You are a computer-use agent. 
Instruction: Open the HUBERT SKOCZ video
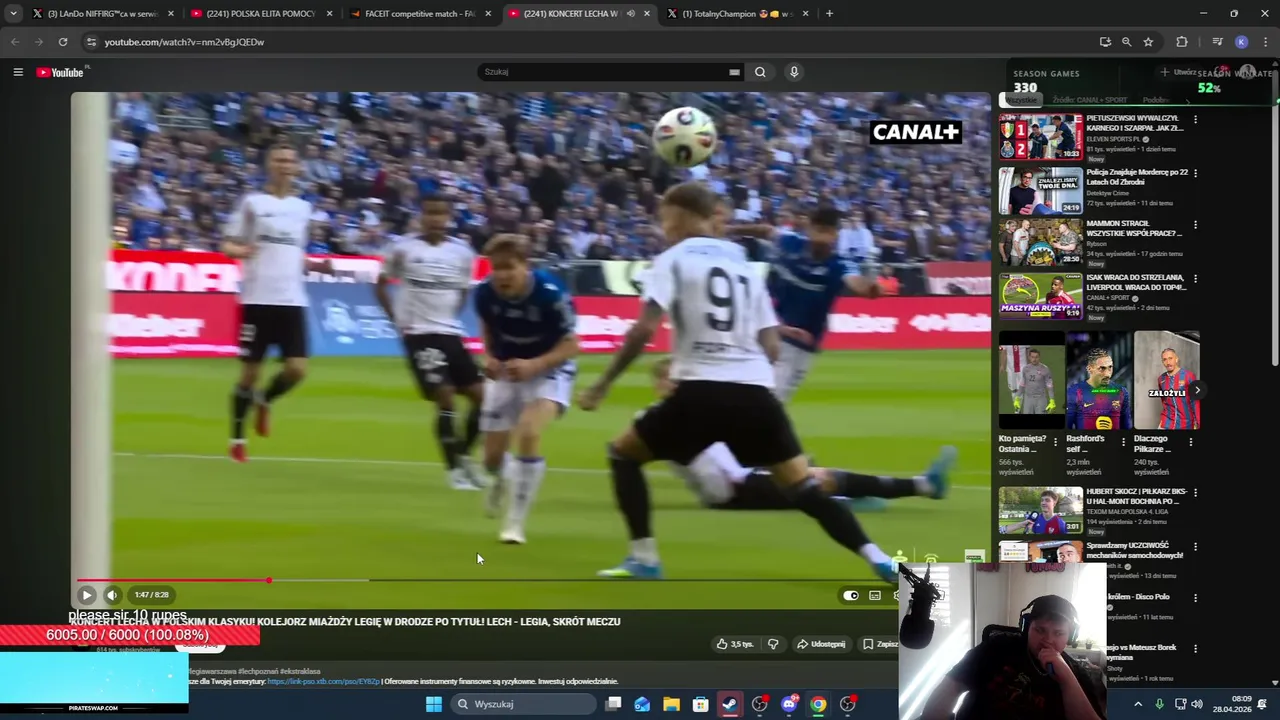click(x=1040, y=510)
